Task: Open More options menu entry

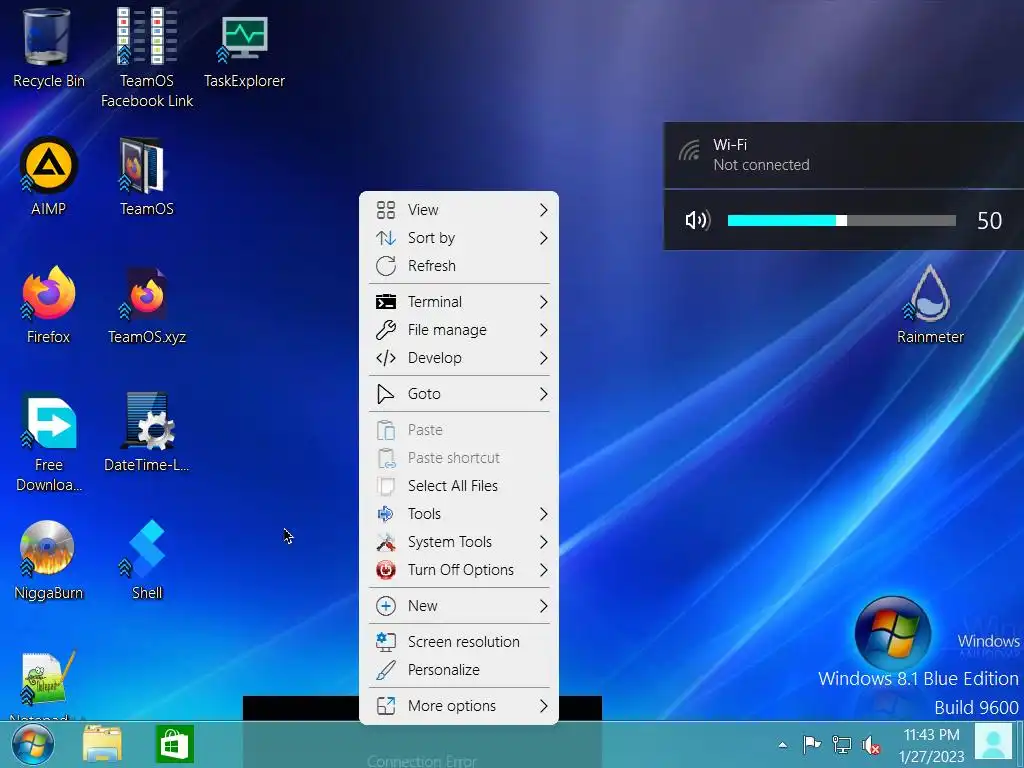Action: click(x=459, y=706)
